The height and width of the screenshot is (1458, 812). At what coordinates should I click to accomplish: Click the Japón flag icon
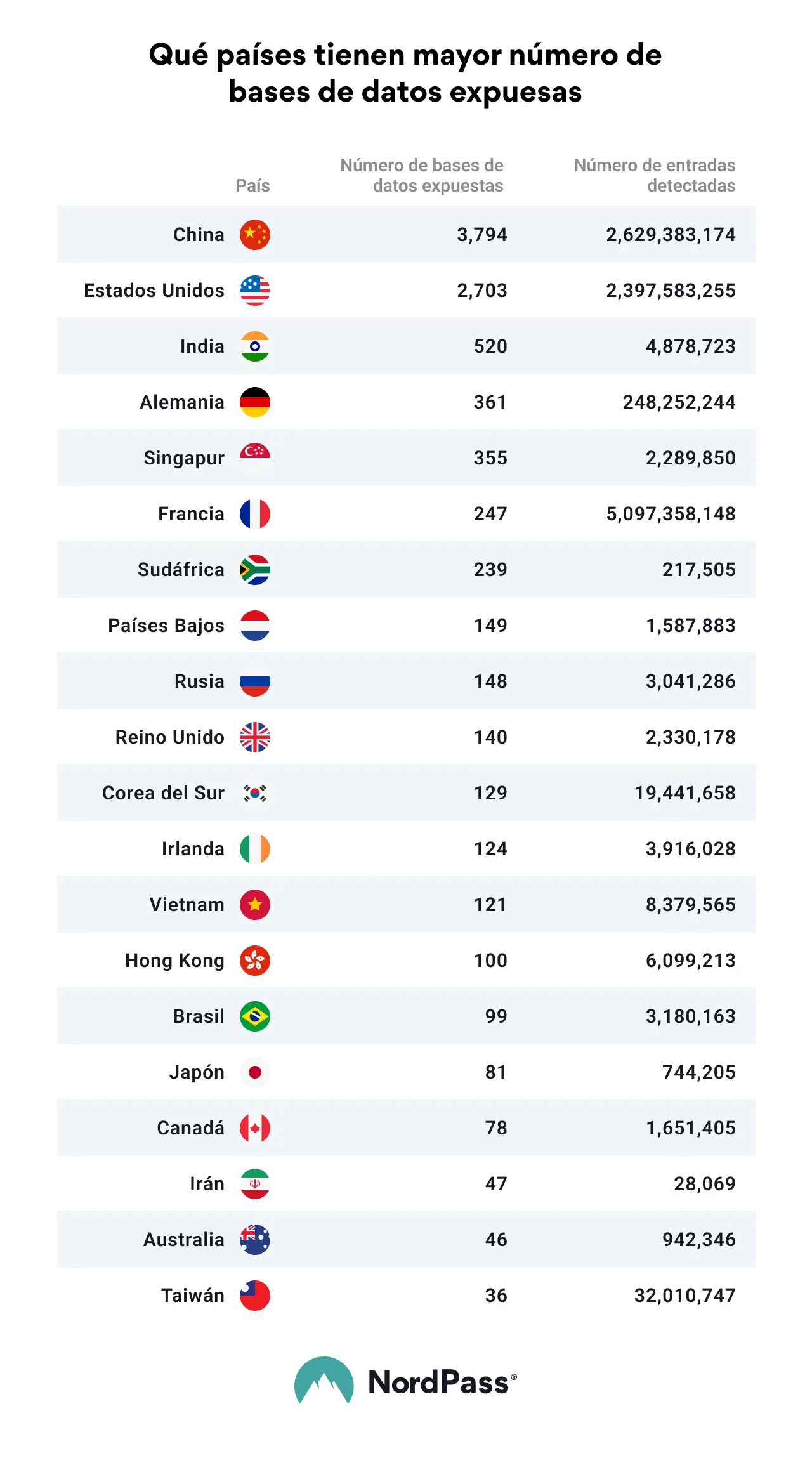click(255, 1072)
